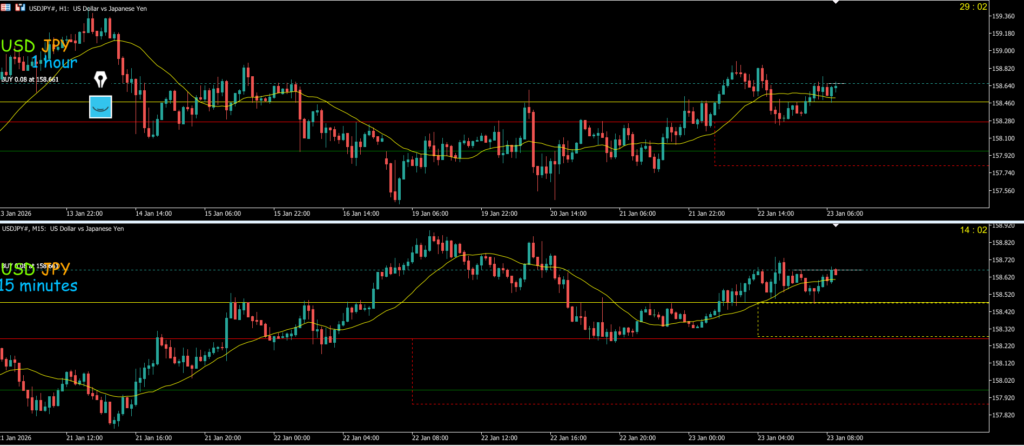Click the blue smiley face box
This screenshot has width=1024, height=446.
(x=100, y=105)
